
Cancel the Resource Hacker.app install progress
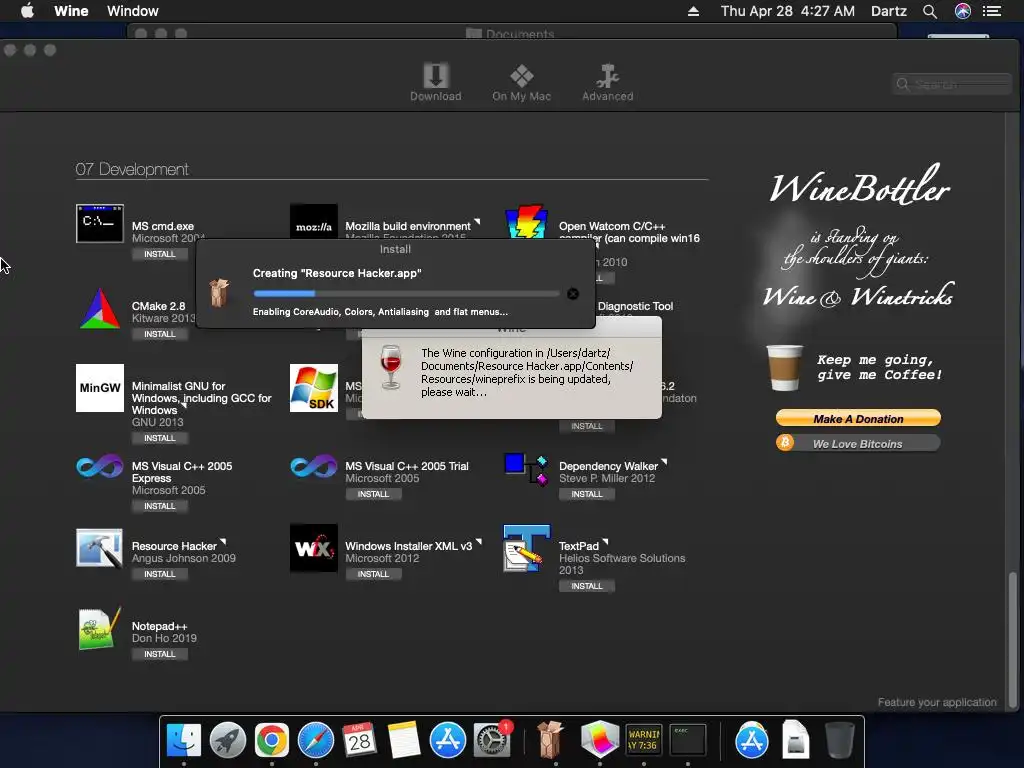(573, 294)
